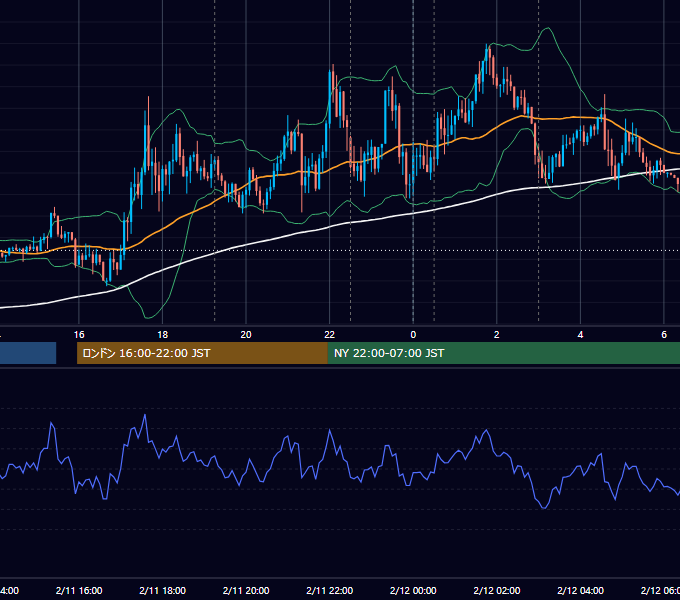The height and width of the screenshot is (600, 680).
Task: Select the blue session bar before ロンドン
Action: click(x=28, y=353)
